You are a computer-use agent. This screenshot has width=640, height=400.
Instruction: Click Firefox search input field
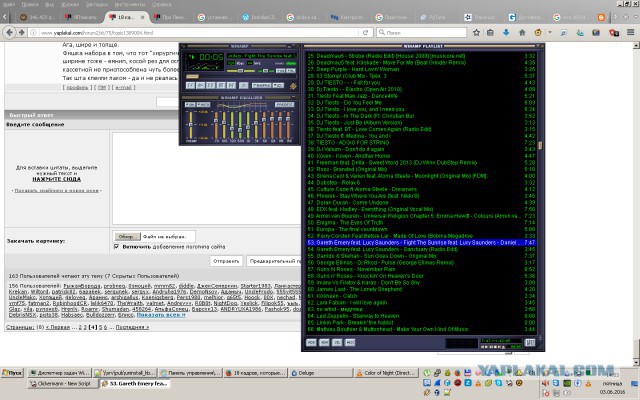click(x=421, y=32)
